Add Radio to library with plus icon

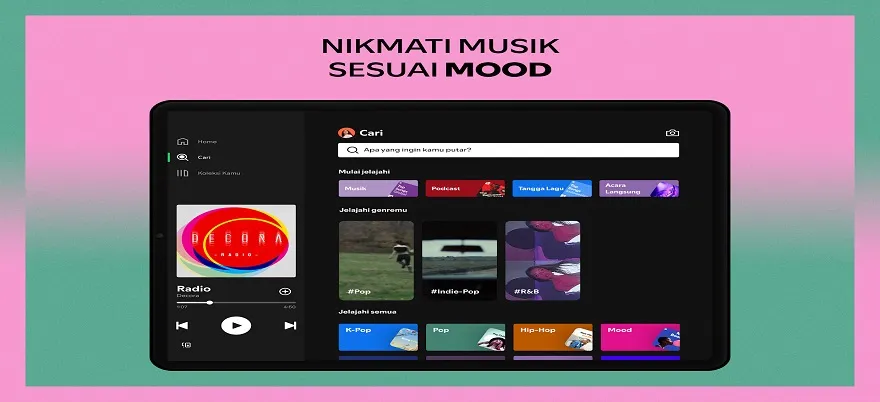285,291
